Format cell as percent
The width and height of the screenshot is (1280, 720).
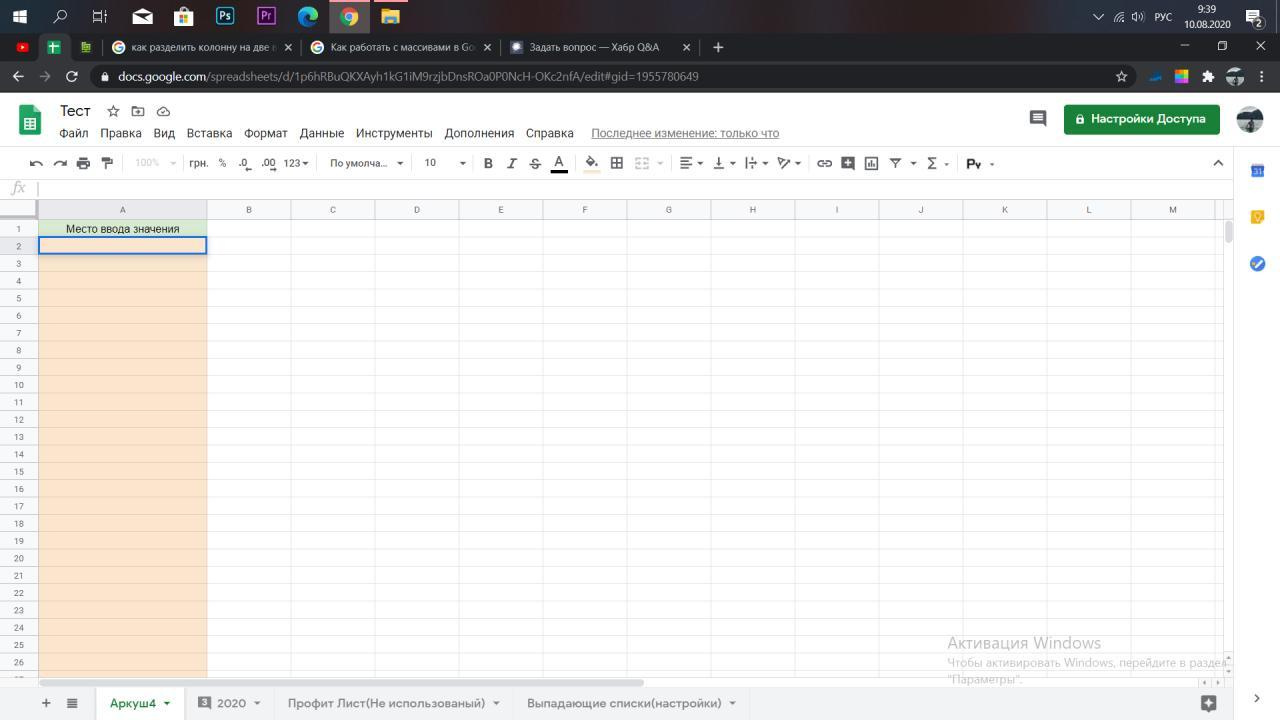[222, 163]
